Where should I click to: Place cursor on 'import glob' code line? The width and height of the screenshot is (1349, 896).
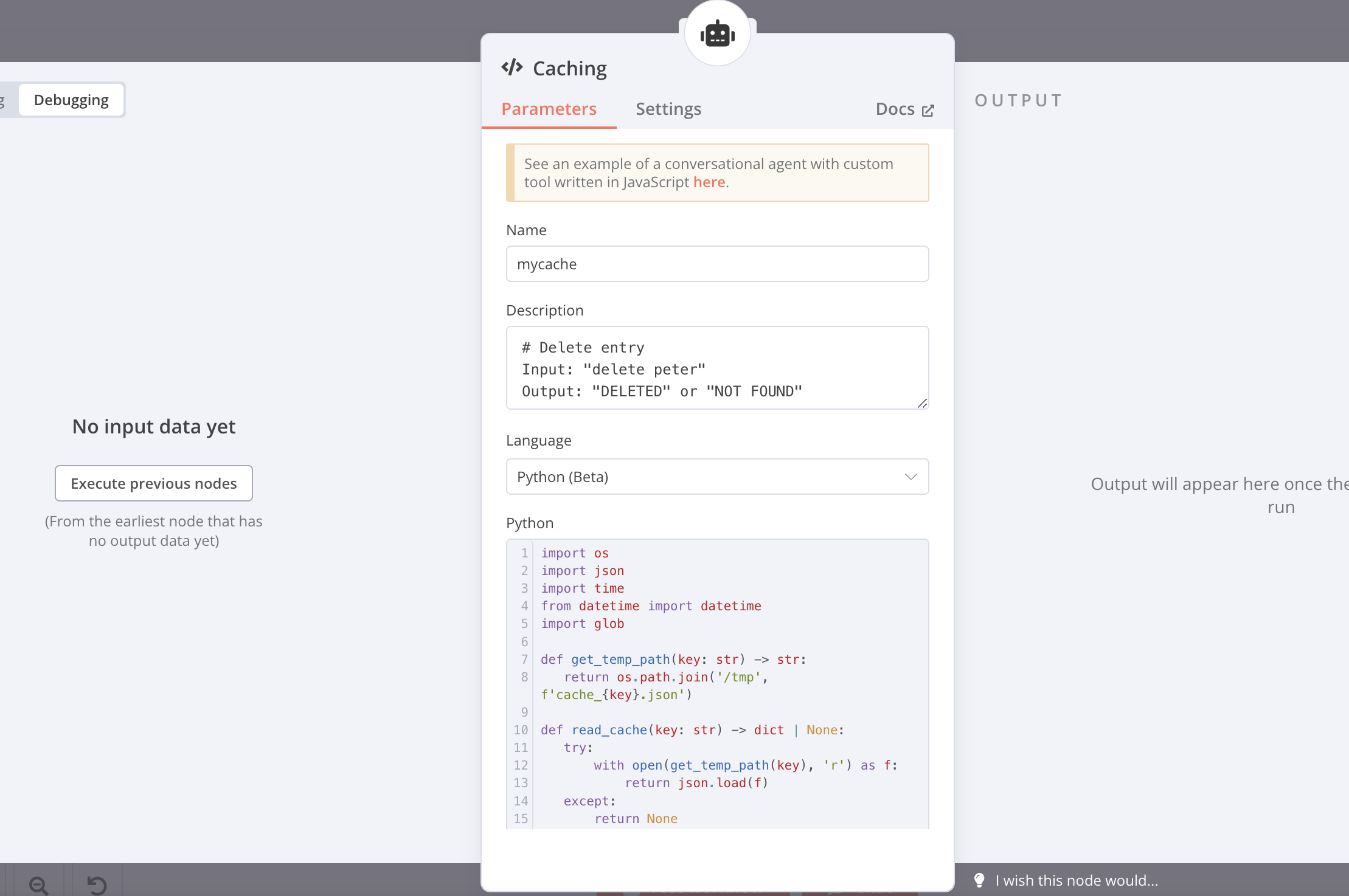[x=583, y=624]
